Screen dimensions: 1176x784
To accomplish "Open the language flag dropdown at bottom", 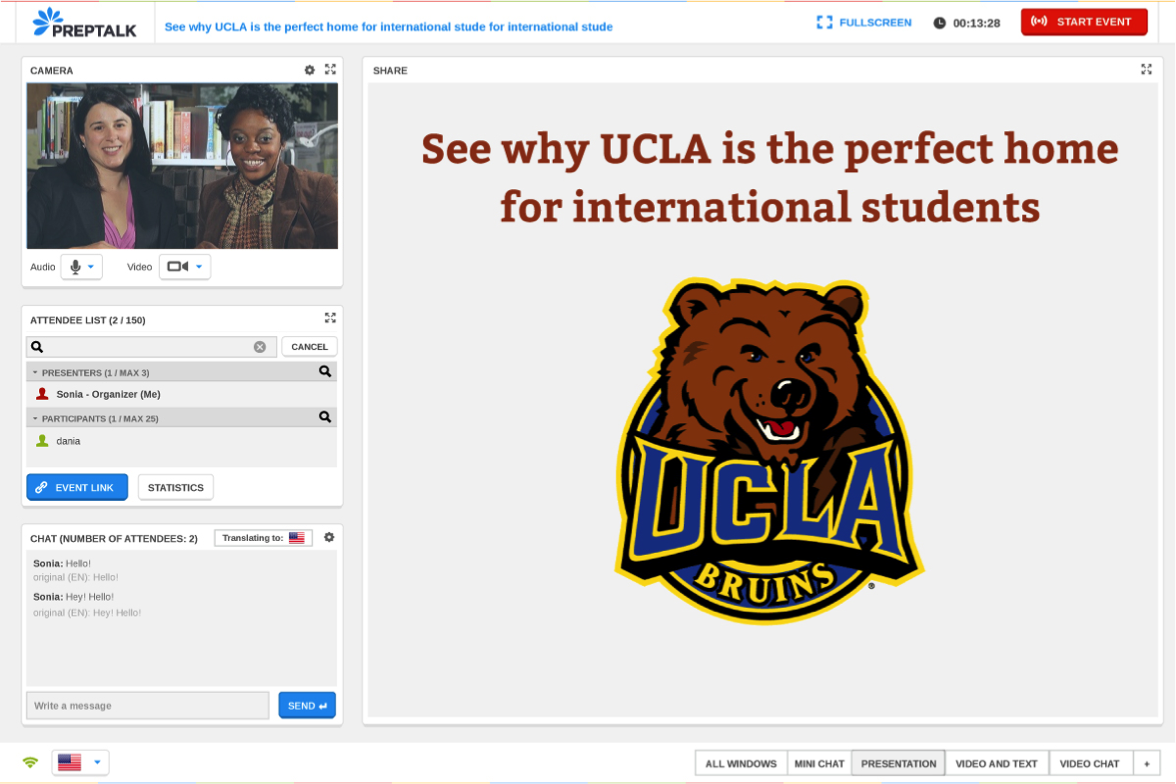I will pos(80,762).
